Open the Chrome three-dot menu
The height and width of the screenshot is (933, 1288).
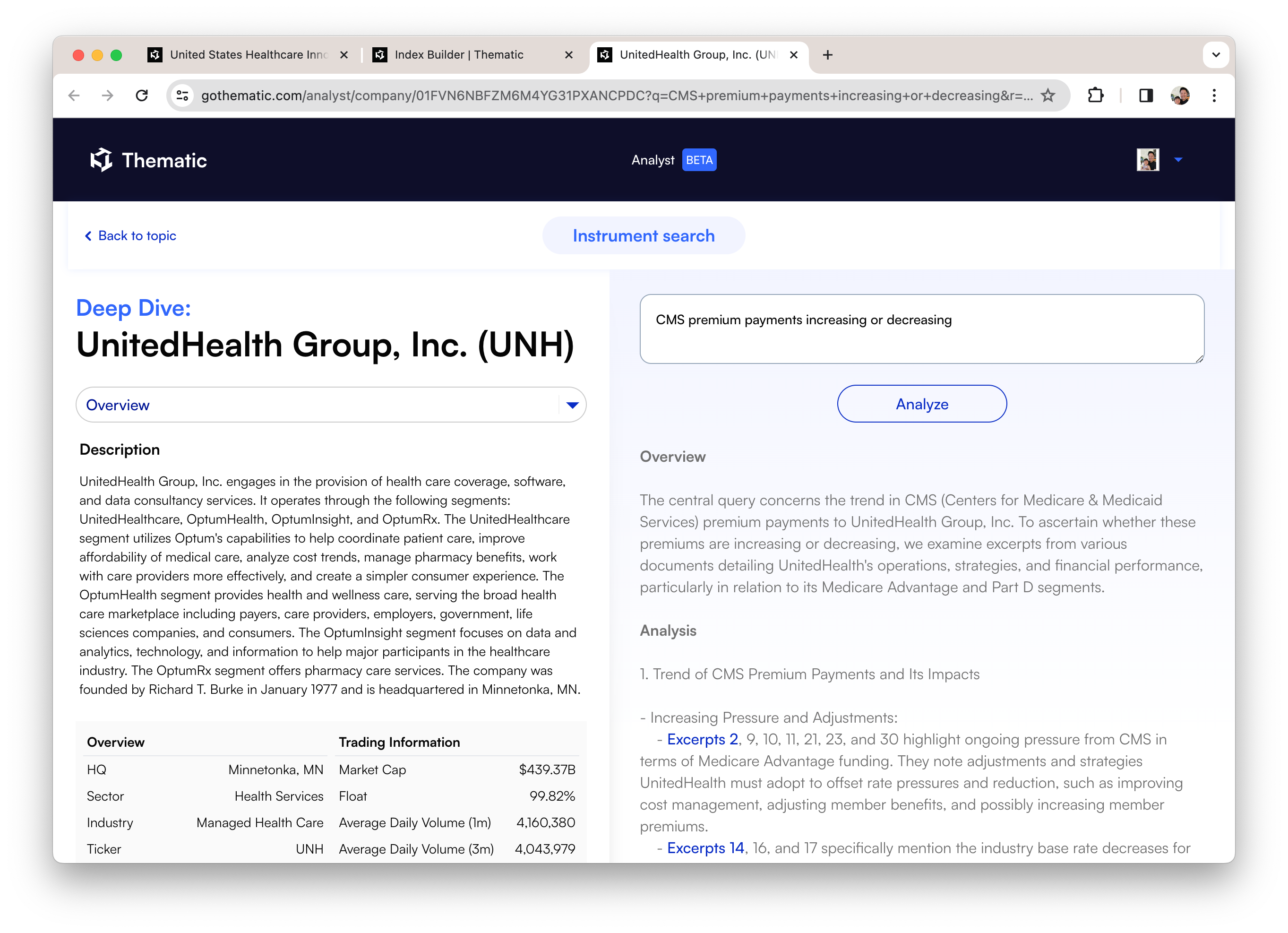1214,95
